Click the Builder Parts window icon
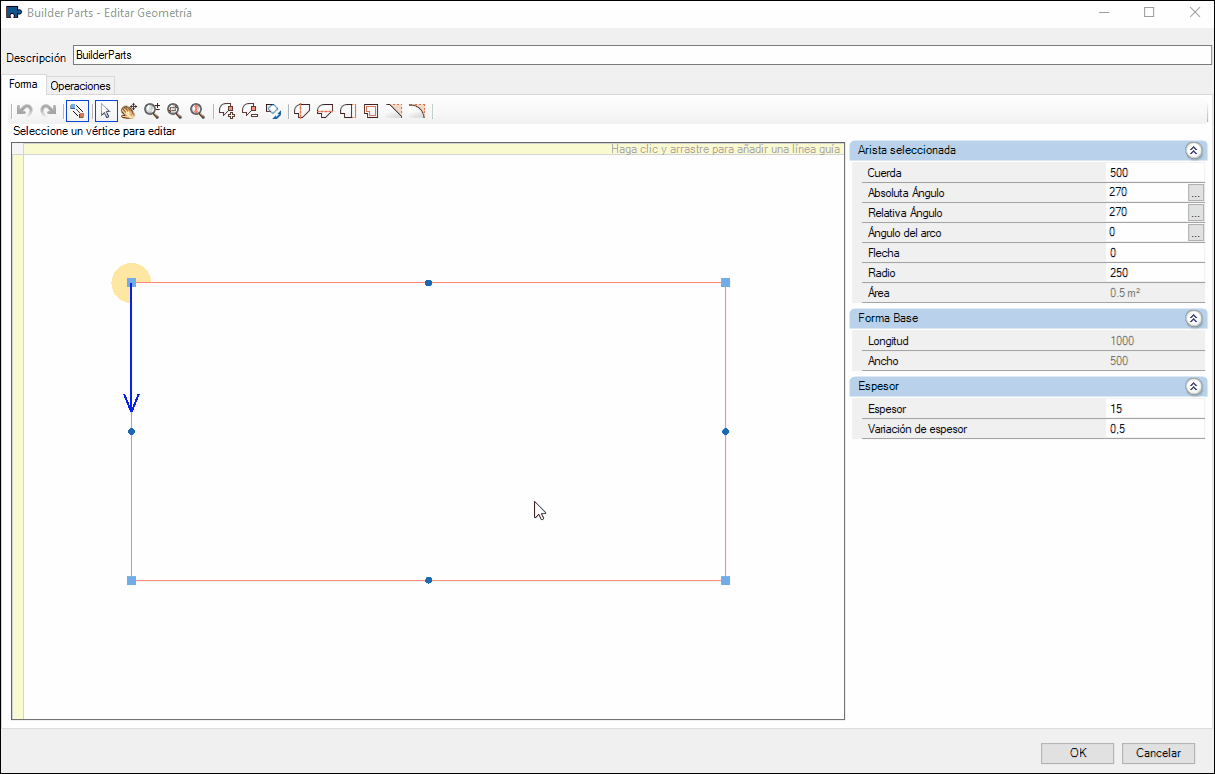This screenshot has height=774, width=1215. tap(14, 13)
